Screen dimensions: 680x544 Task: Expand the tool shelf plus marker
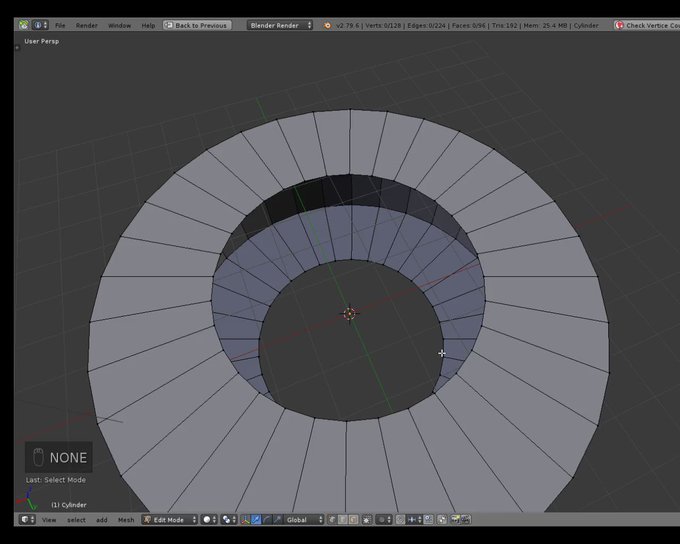point(17,48)
